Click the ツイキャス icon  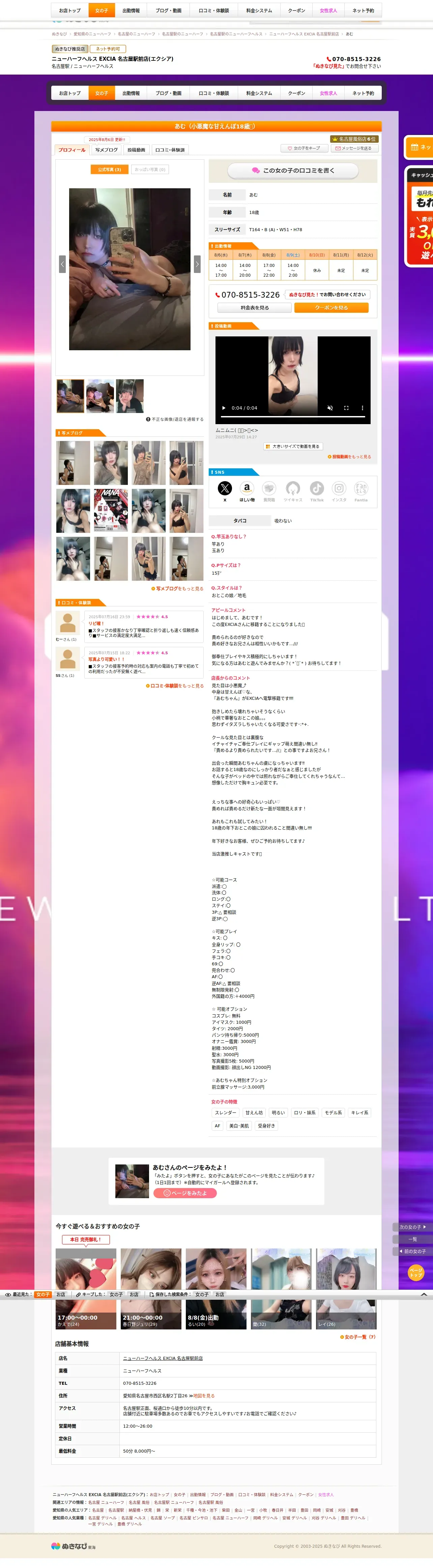click(293, 488)
